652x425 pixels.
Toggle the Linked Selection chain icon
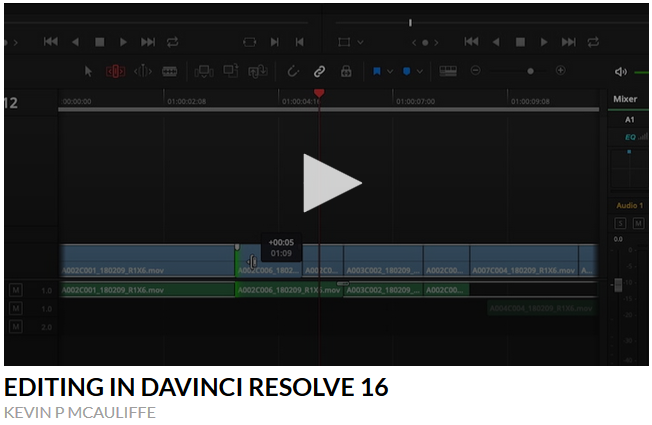click(319, 72)
